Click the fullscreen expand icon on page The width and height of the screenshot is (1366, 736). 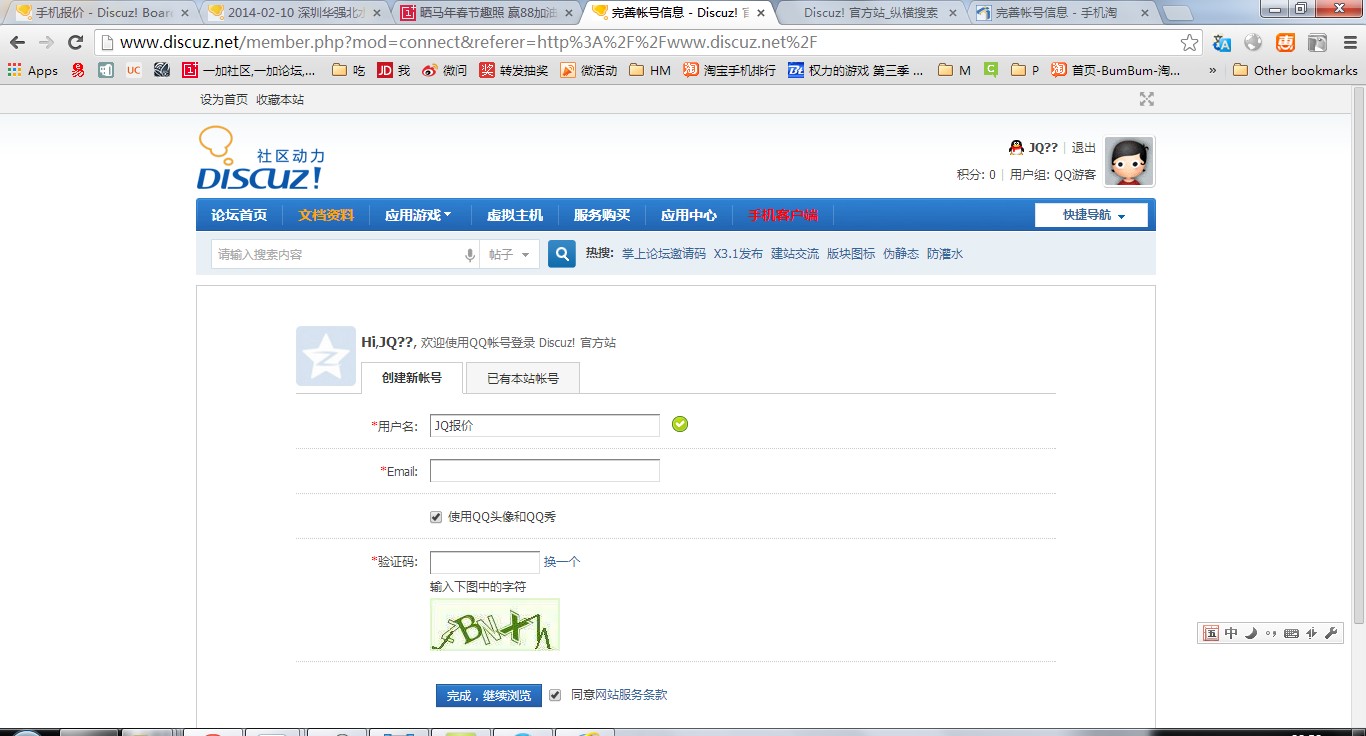1147,99
